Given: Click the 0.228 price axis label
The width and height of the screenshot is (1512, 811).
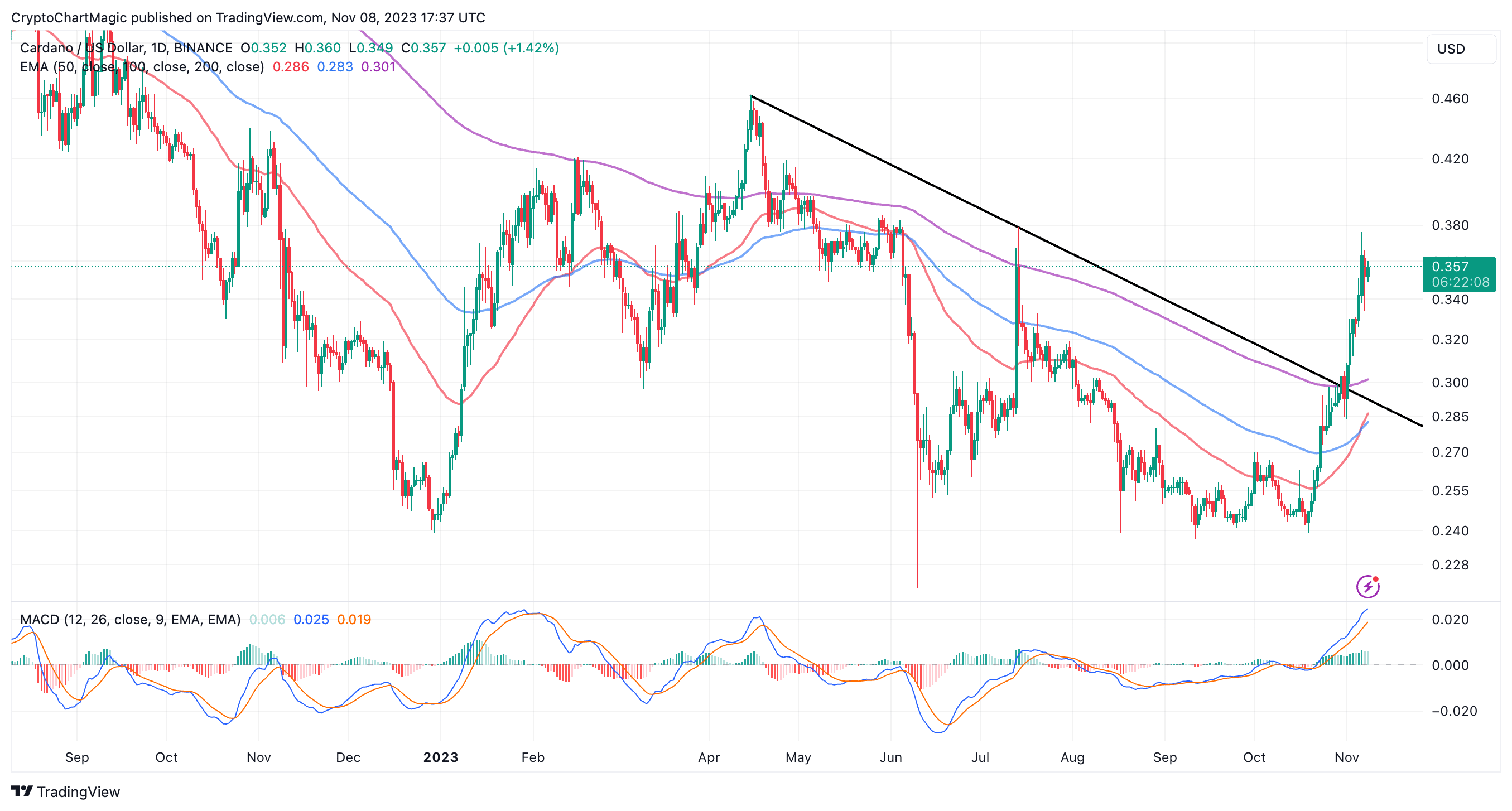Looking at the screenshot, I should [x=1450, y=565].
